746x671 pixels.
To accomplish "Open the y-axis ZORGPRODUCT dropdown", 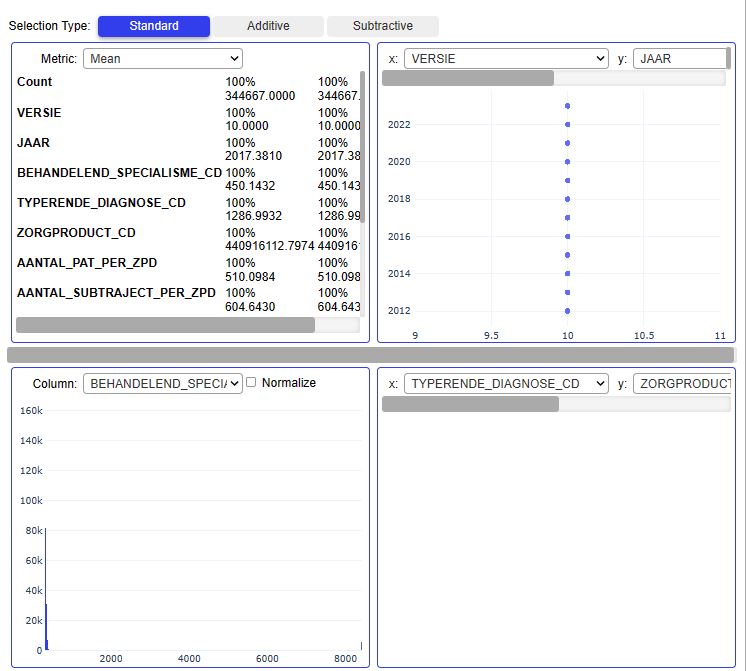I will (683, 384).
